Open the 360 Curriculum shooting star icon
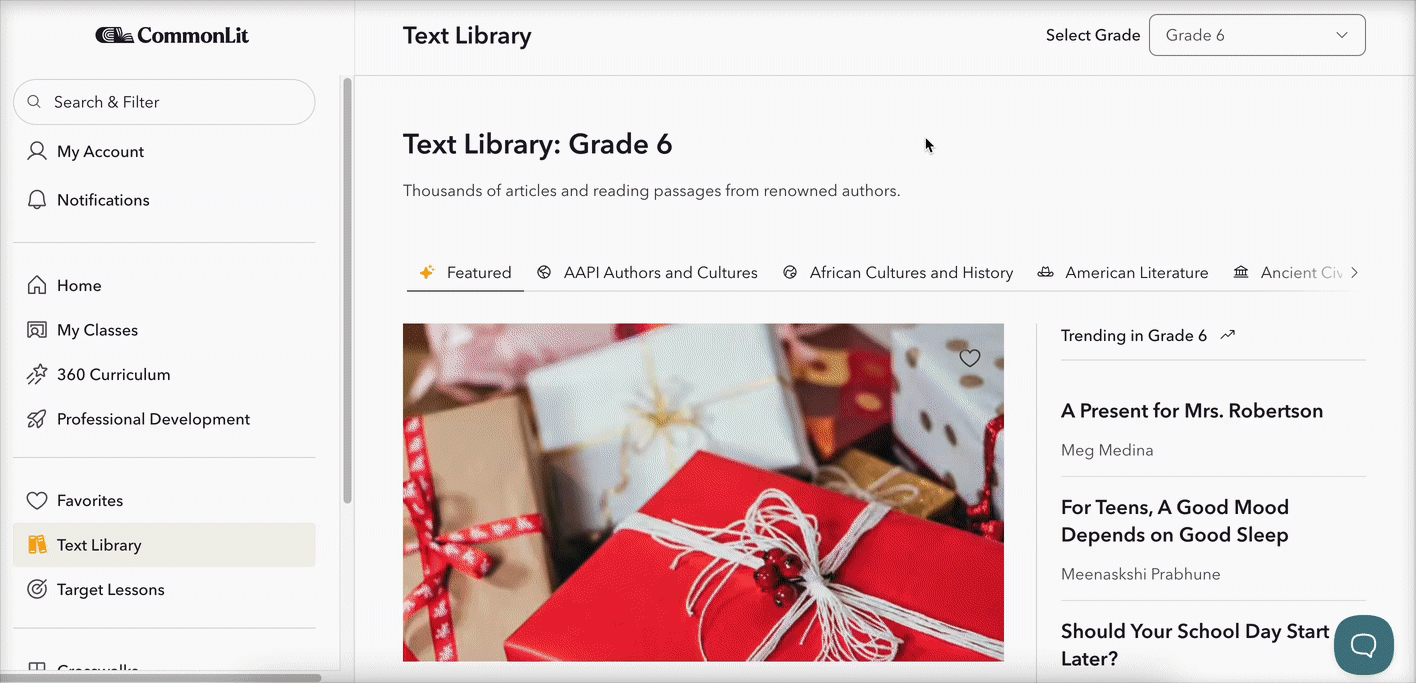Screen dimensions: 1416x683 (x=37, y=374)
